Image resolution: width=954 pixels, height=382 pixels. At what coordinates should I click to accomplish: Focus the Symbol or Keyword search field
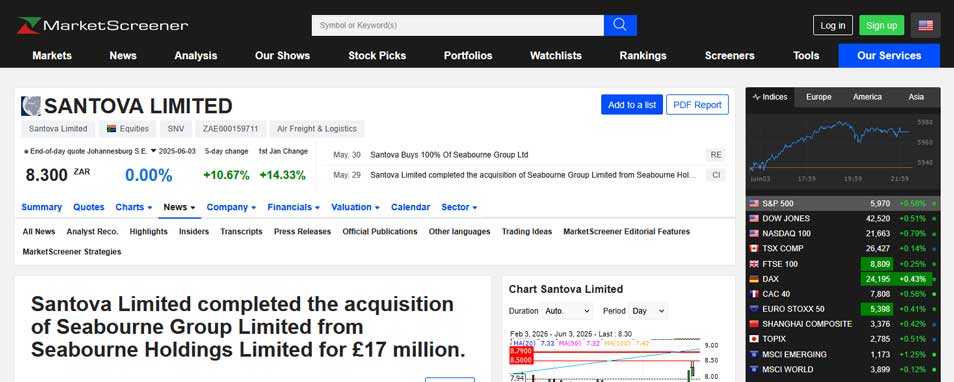point(458,25)
